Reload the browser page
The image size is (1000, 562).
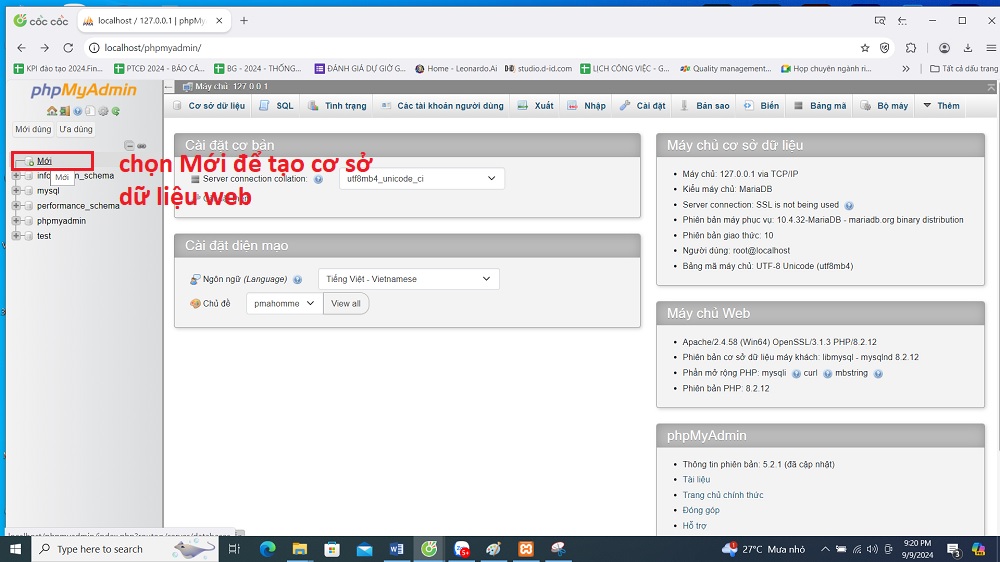tap(68, 48)
